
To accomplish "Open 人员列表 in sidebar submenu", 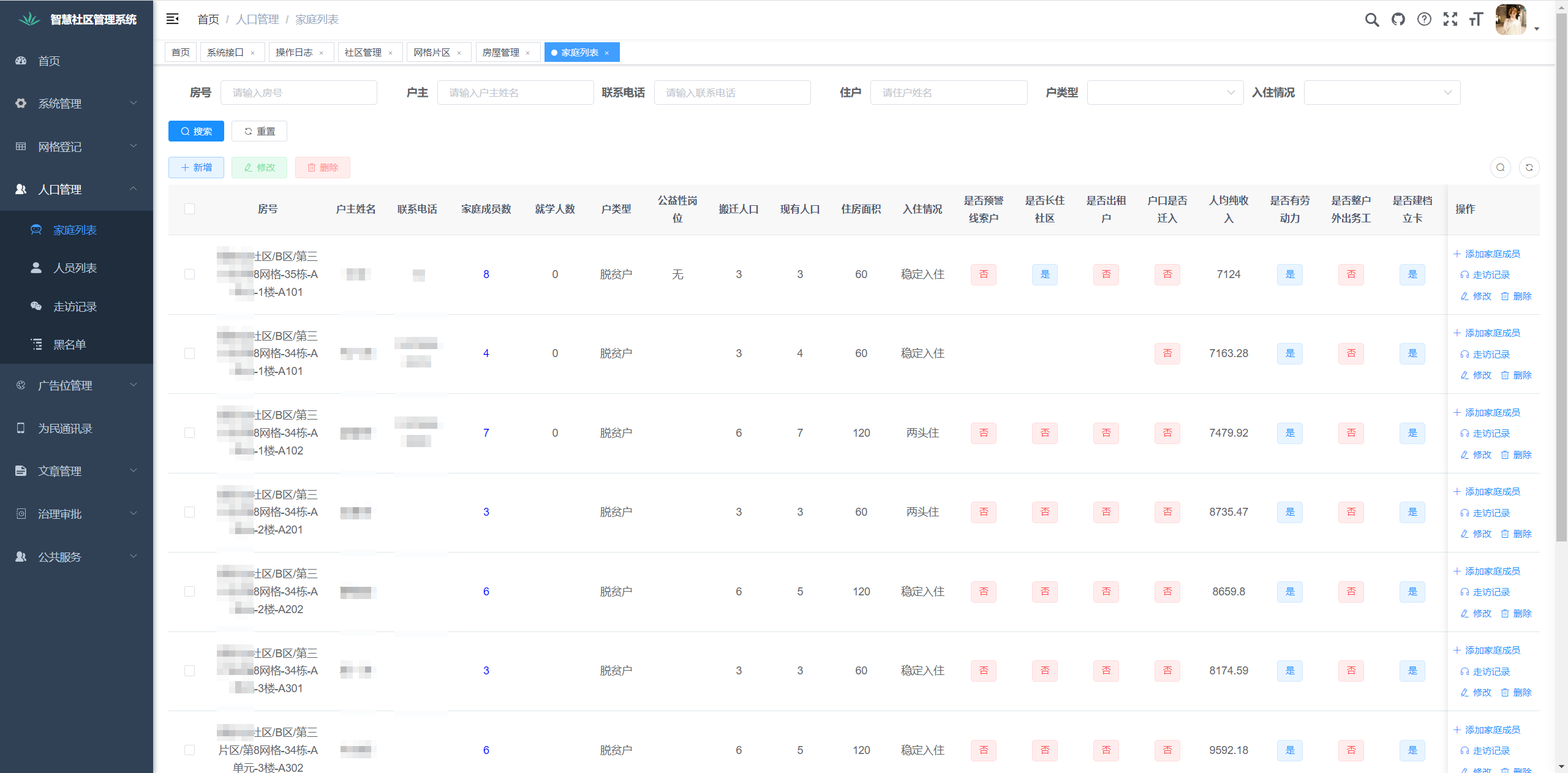I will click(77, 268).
